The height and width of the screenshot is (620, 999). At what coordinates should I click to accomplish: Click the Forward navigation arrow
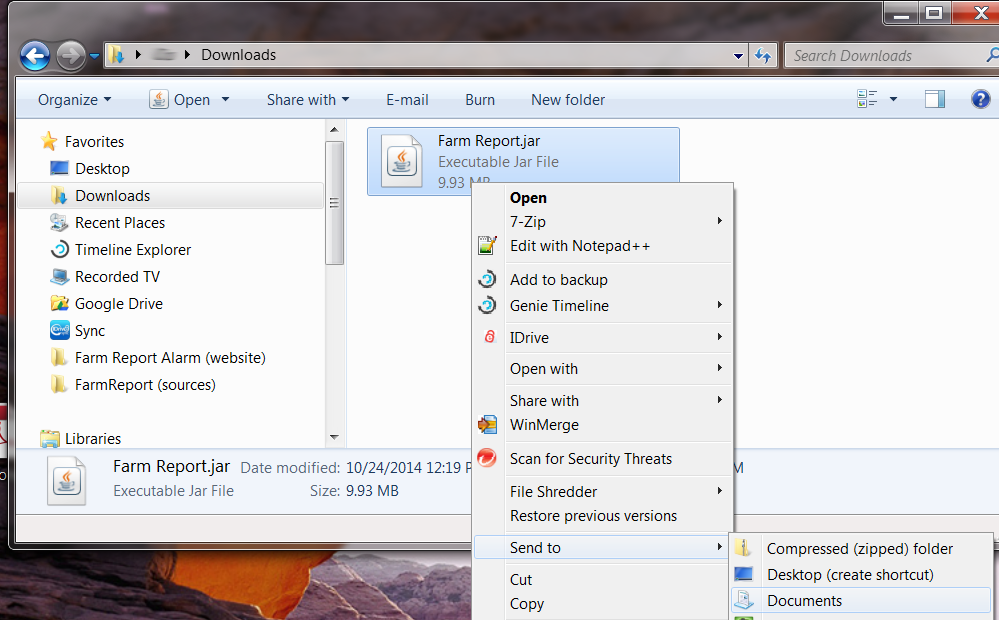71,56
